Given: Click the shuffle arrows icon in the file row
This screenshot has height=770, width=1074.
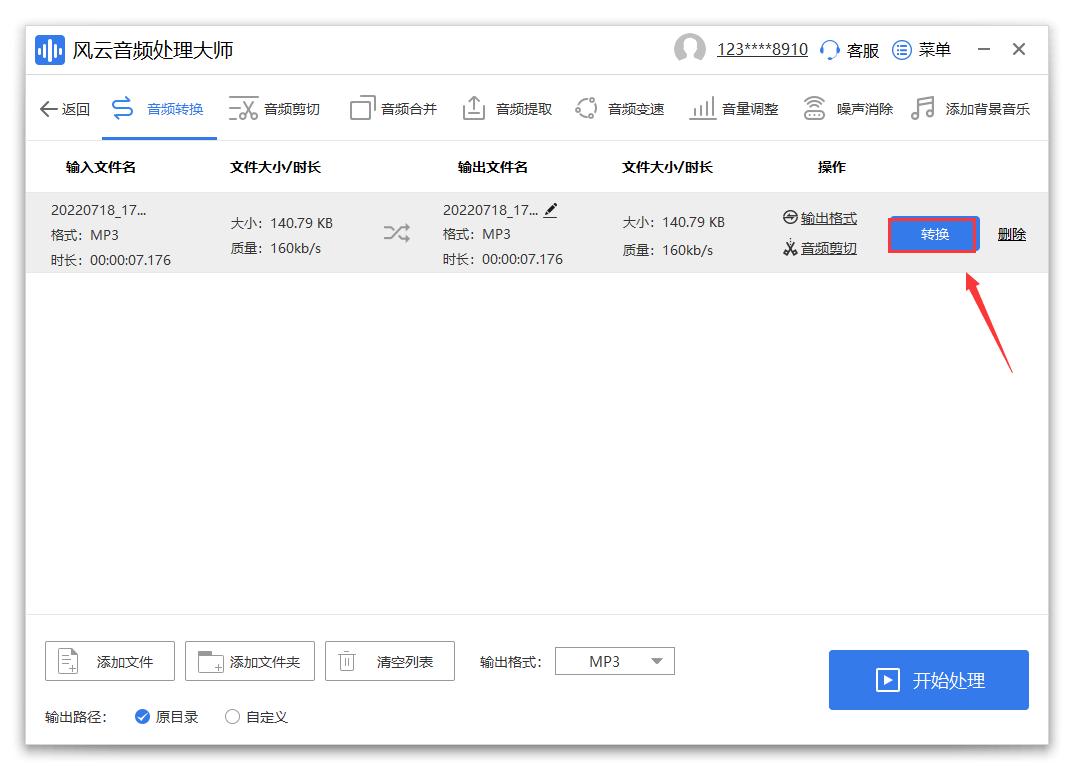Looking at the screenshot, I should pos(397,233).
